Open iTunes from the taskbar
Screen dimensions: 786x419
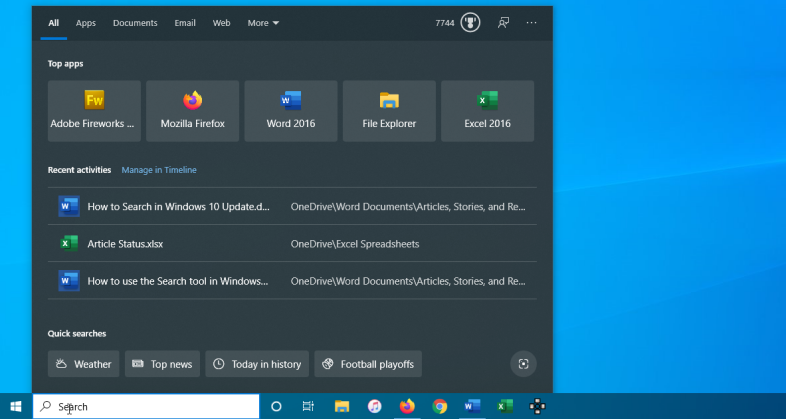(x=374, y=406)
